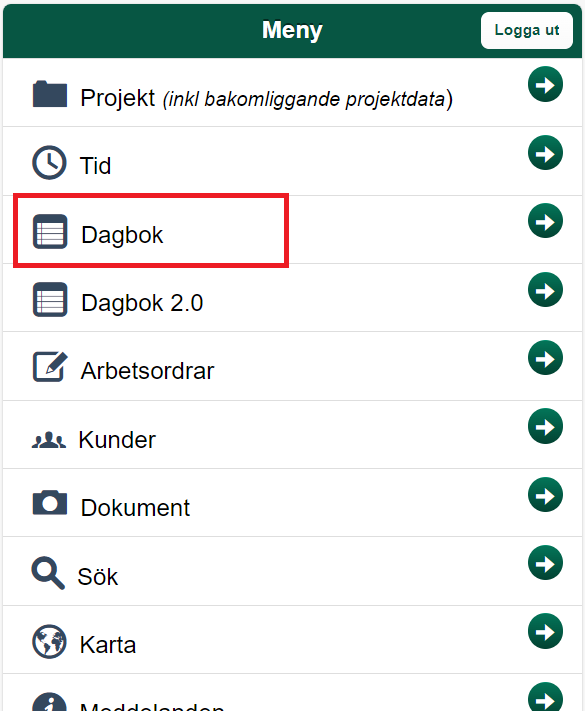Open Dagbok using its green arrow
Viewport: 585px width, 711px height.
[x=546, y=221]
